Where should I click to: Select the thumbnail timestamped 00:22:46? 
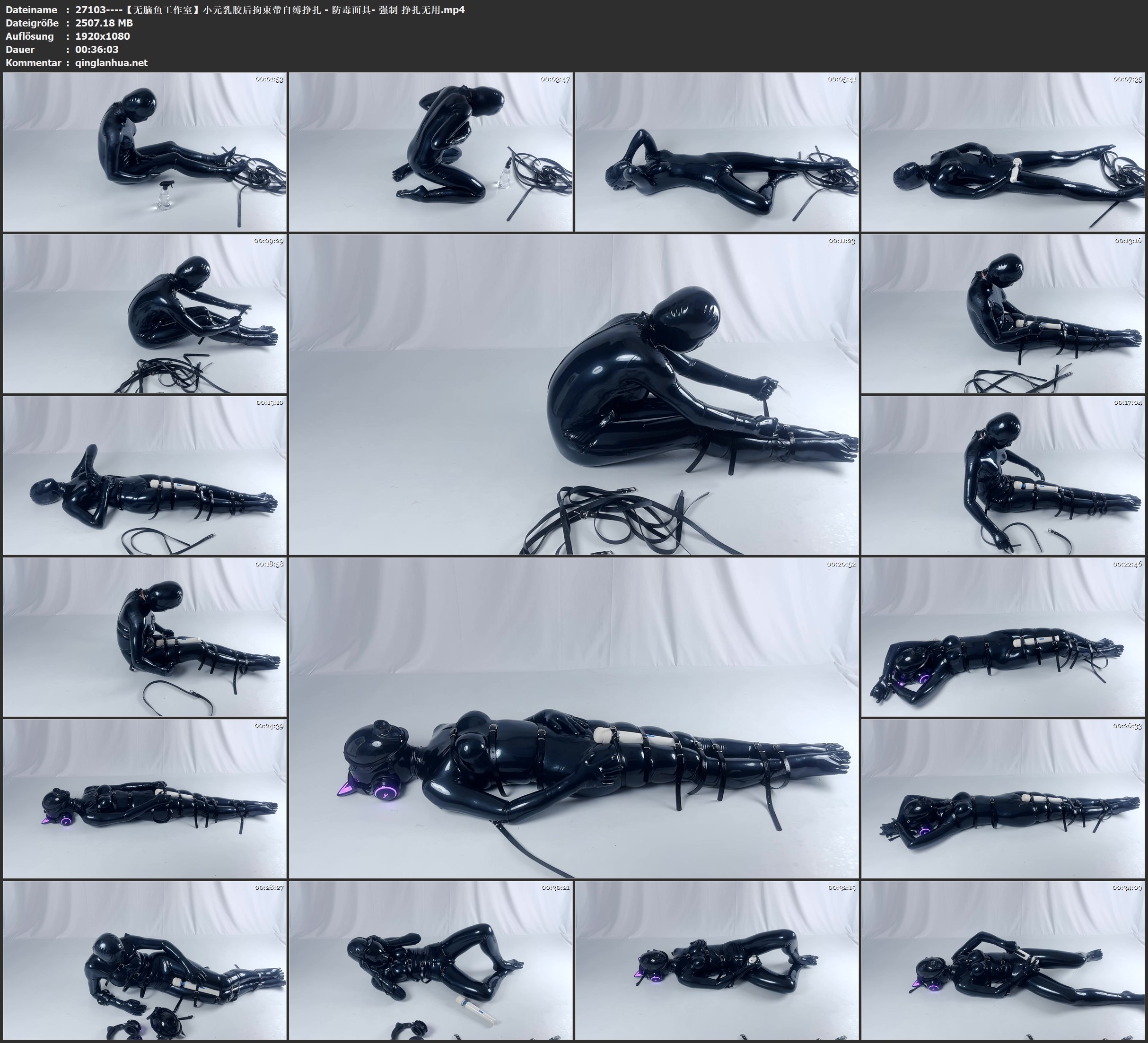point(1003,637)
